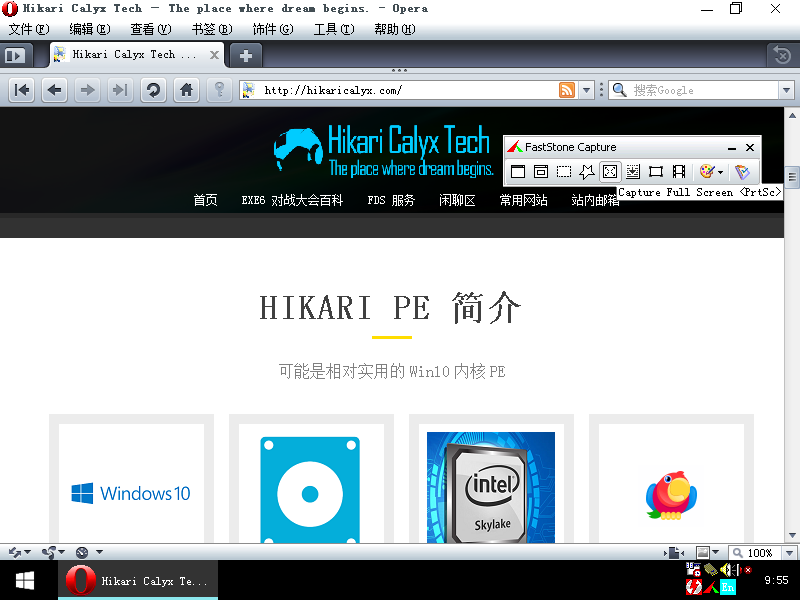
Task: Toggle the Opera side panel button
Action: [16, 55]
